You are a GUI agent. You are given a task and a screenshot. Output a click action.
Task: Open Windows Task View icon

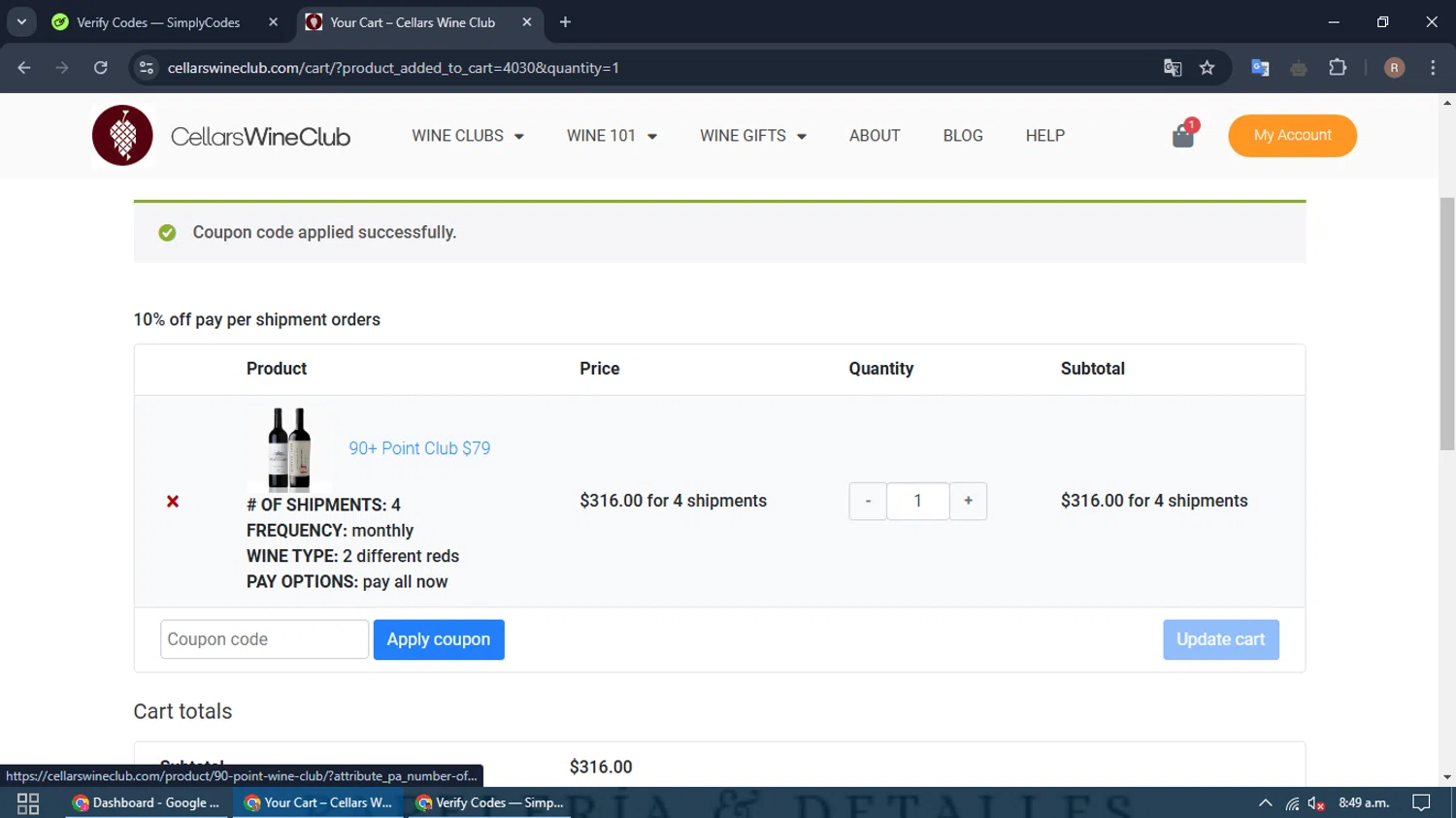tap(28, 803)
